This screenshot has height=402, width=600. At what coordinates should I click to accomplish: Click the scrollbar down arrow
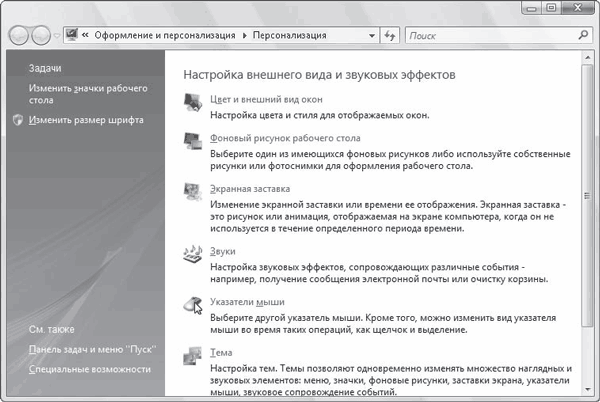coord(587,389)
